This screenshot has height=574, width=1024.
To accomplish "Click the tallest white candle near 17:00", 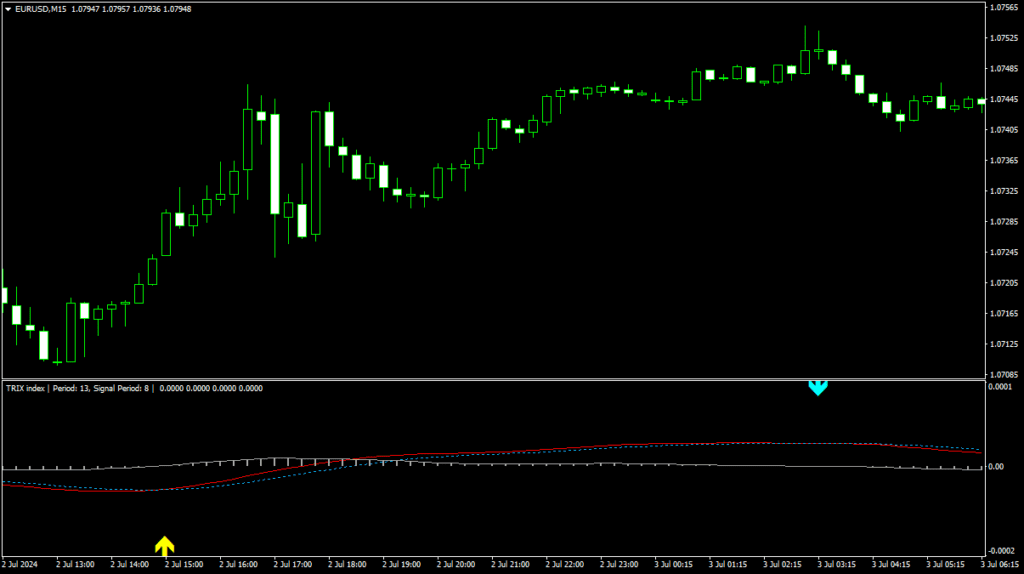I will pos(274,164).
